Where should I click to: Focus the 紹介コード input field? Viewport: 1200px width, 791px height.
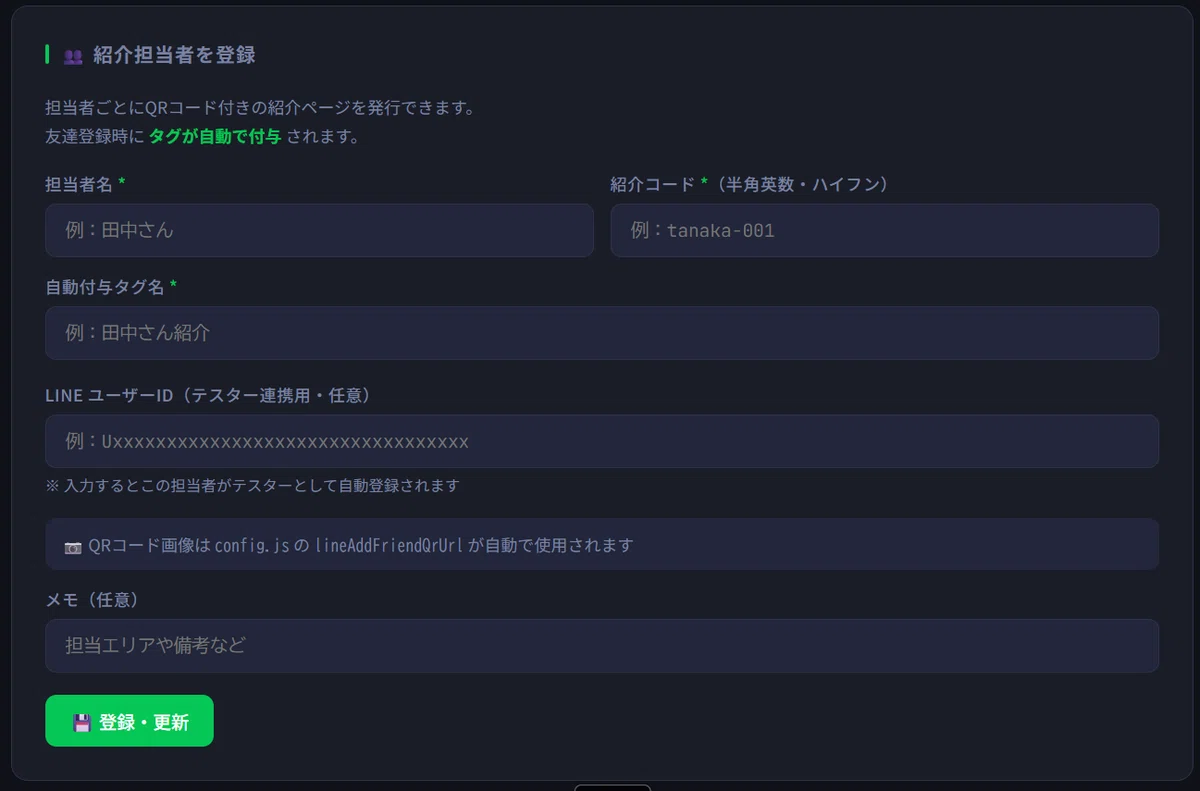pyautogui.click(x=884, y=230)
